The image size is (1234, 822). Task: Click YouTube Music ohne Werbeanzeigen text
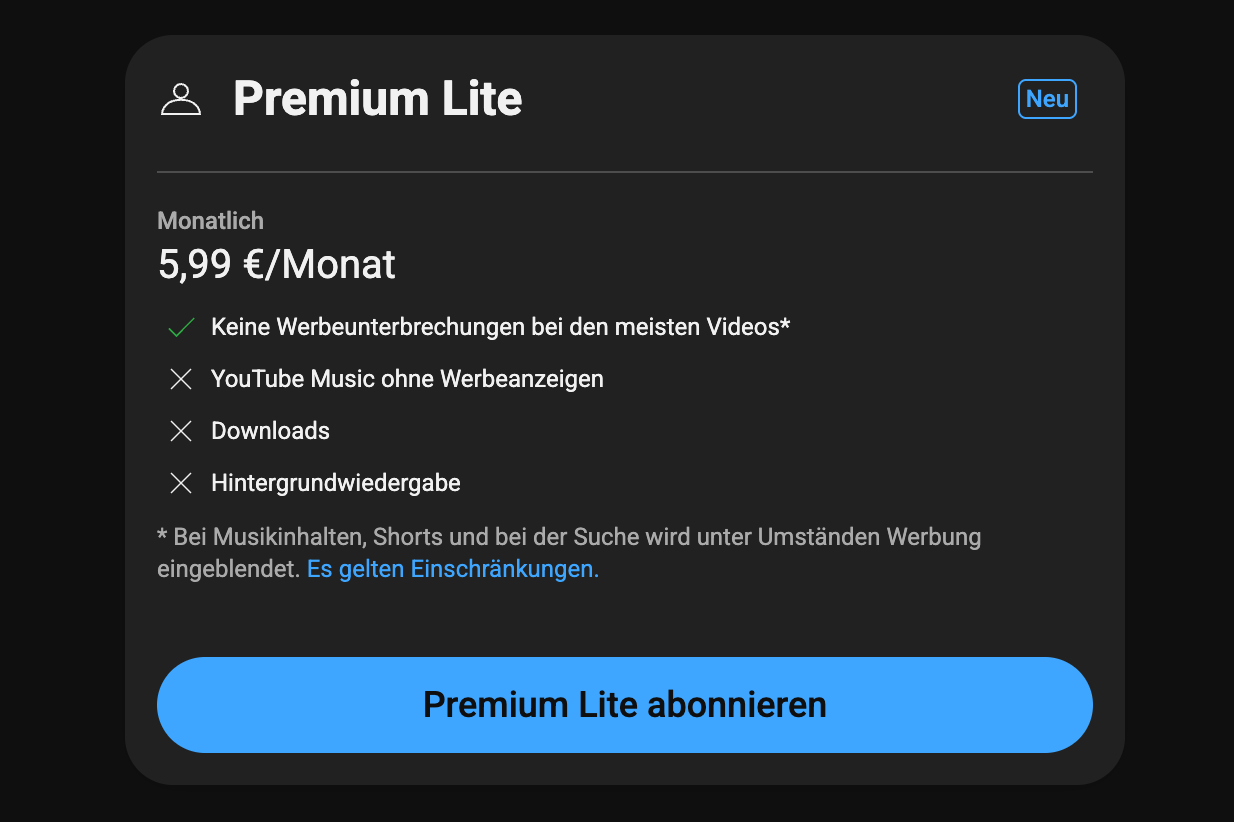tap(407, 379)
